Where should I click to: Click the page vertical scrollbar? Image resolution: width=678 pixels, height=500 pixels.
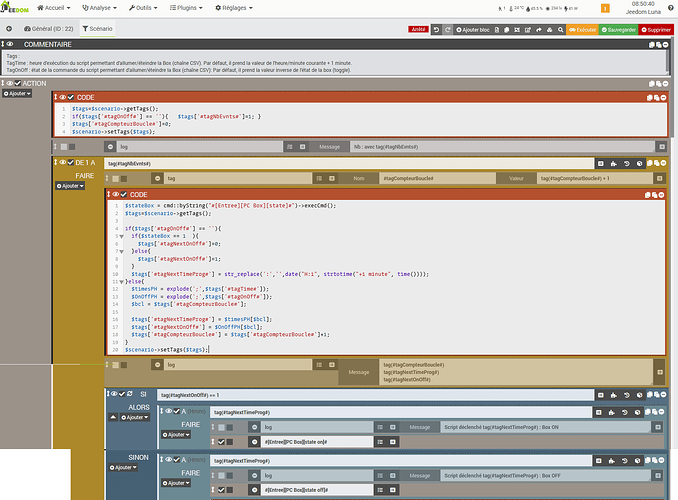[x=673, y=87]
